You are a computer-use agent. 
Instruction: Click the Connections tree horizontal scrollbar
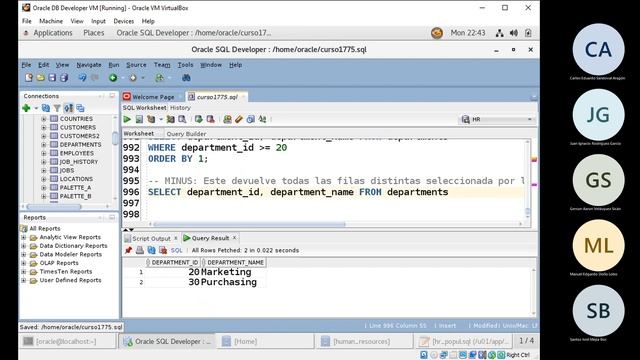[x=54, y=207]
